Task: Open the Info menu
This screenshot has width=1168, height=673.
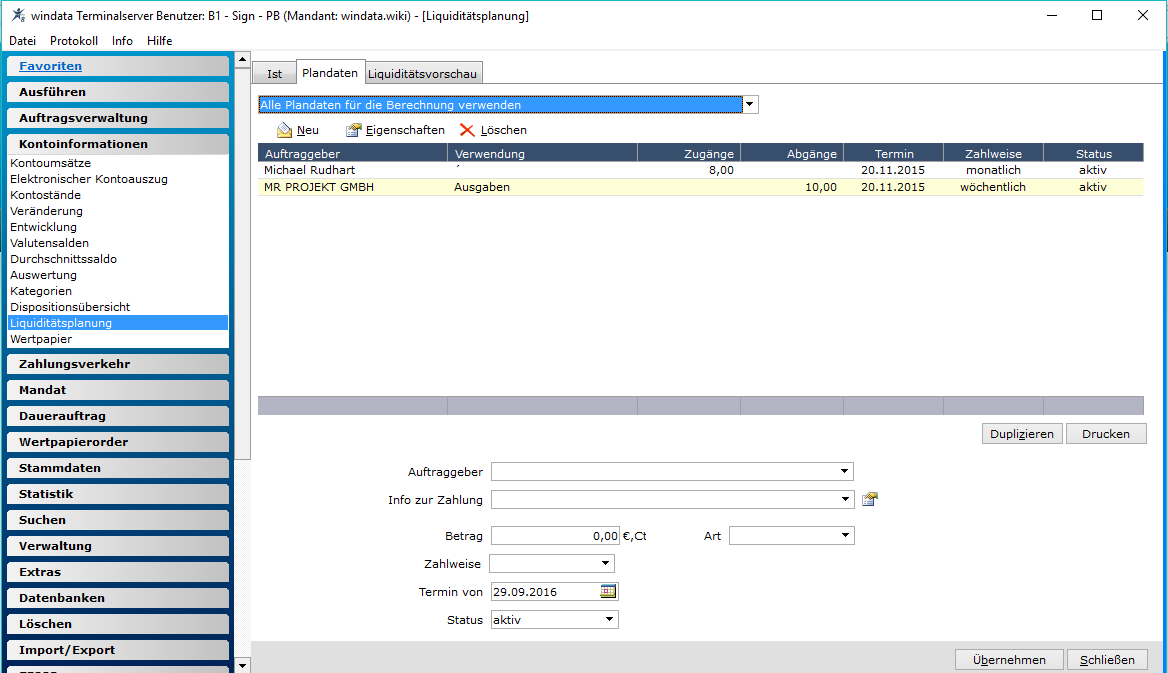Action: point(122,41)
